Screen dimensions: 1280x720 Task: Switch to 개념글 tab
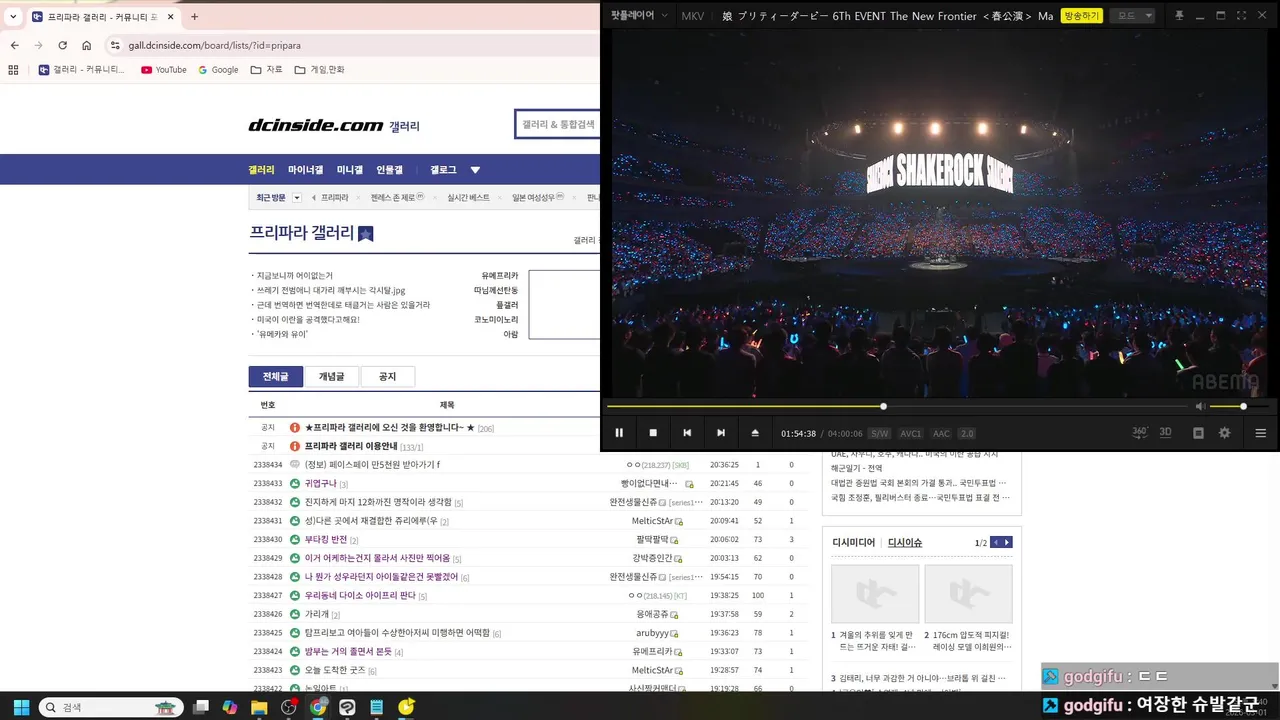click(331, 376)
